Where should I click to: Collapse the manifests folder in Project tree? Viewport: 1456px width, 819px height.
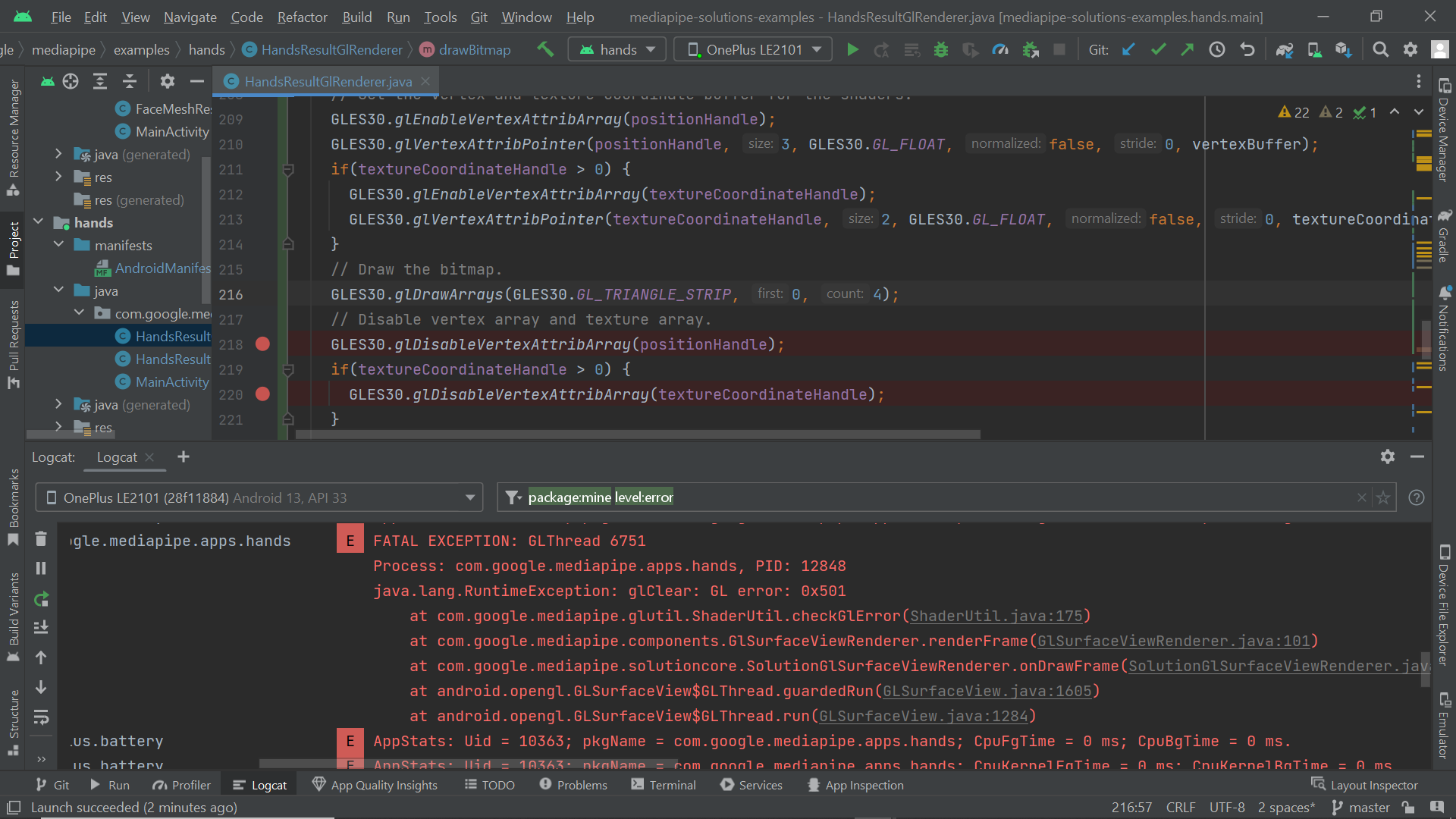point(58,244)
